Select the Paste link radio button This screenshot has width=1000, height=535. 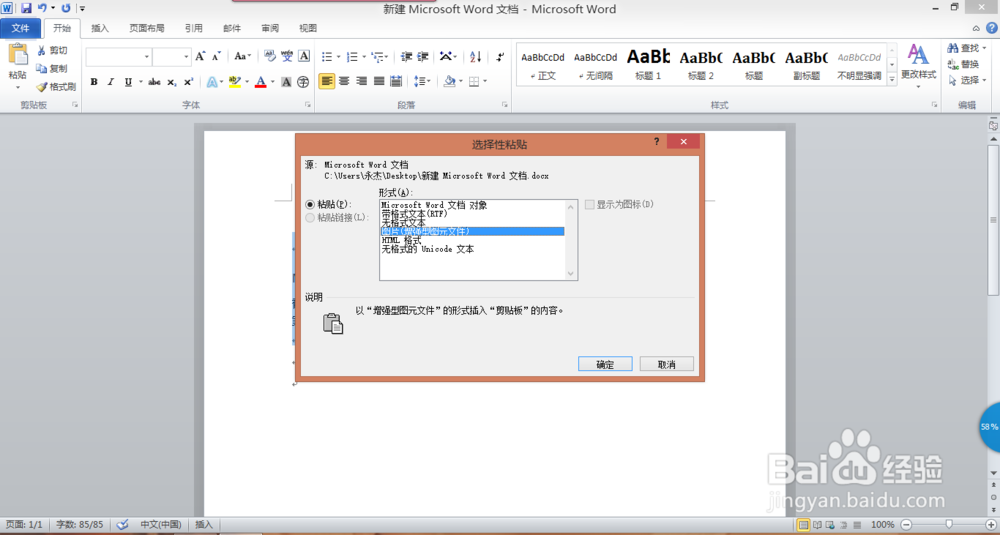(x=310, y=217)
